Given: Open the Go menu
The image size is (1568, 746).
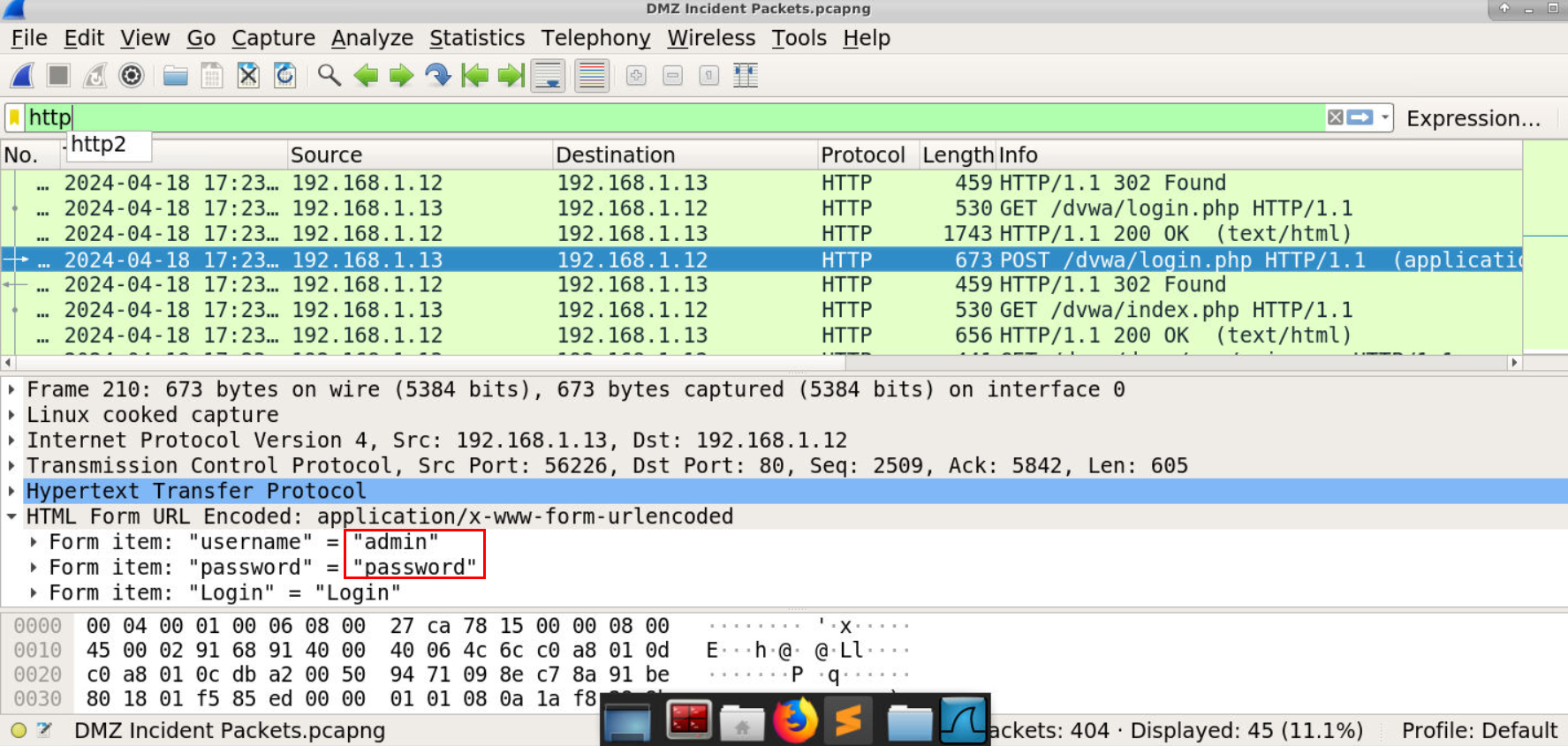Looking at the screenshot, I should pos(201,38).
